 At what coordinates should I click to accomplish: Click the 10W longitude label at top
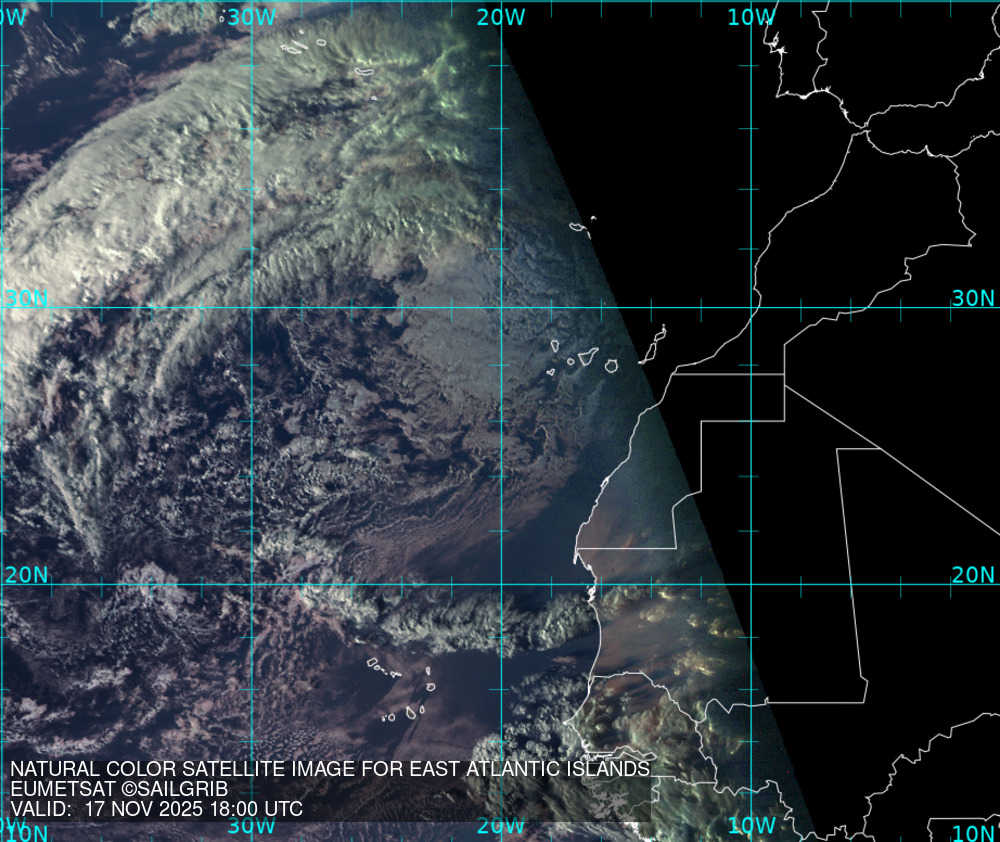[x=751, y=17]
